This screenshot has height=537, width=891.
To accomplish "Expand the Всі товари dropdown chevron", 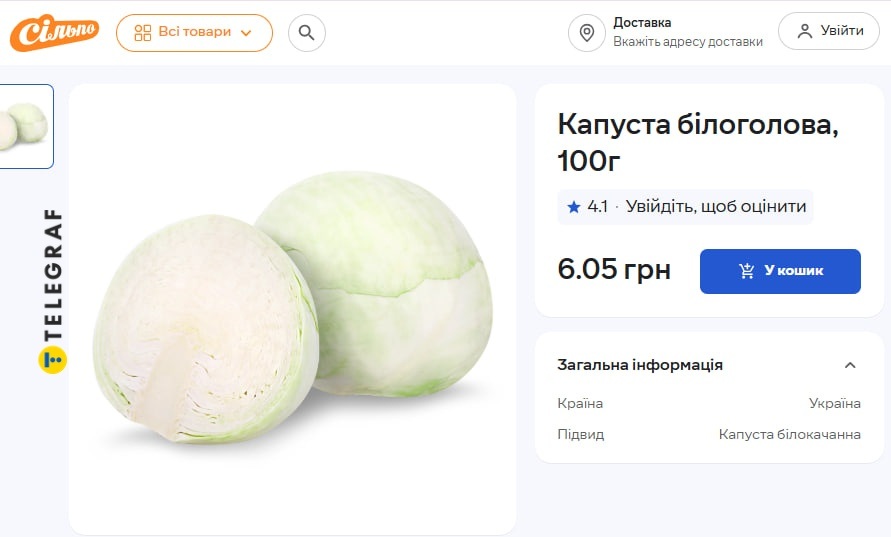I will [x=246, y=32].
